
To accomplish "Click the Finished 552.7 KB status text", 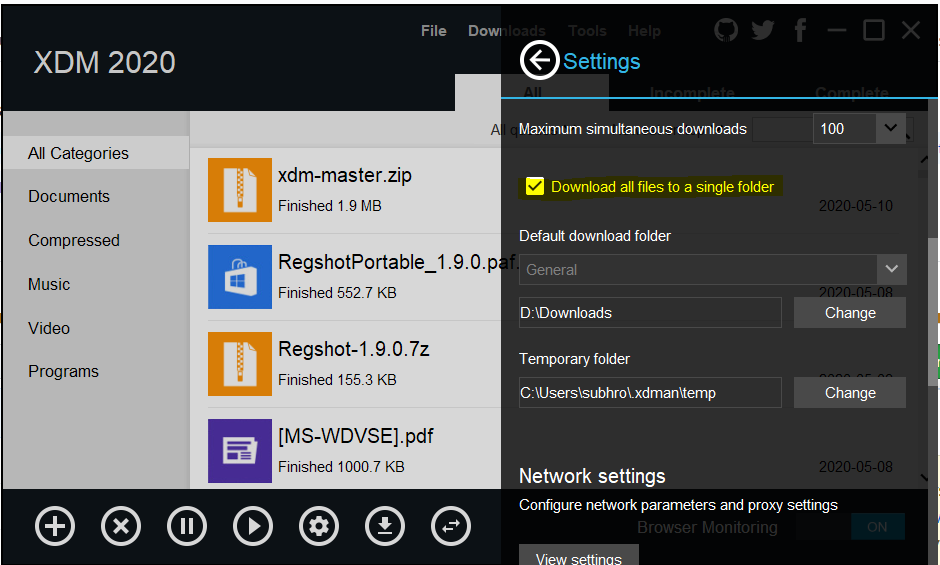I will (x=337, y=293).
